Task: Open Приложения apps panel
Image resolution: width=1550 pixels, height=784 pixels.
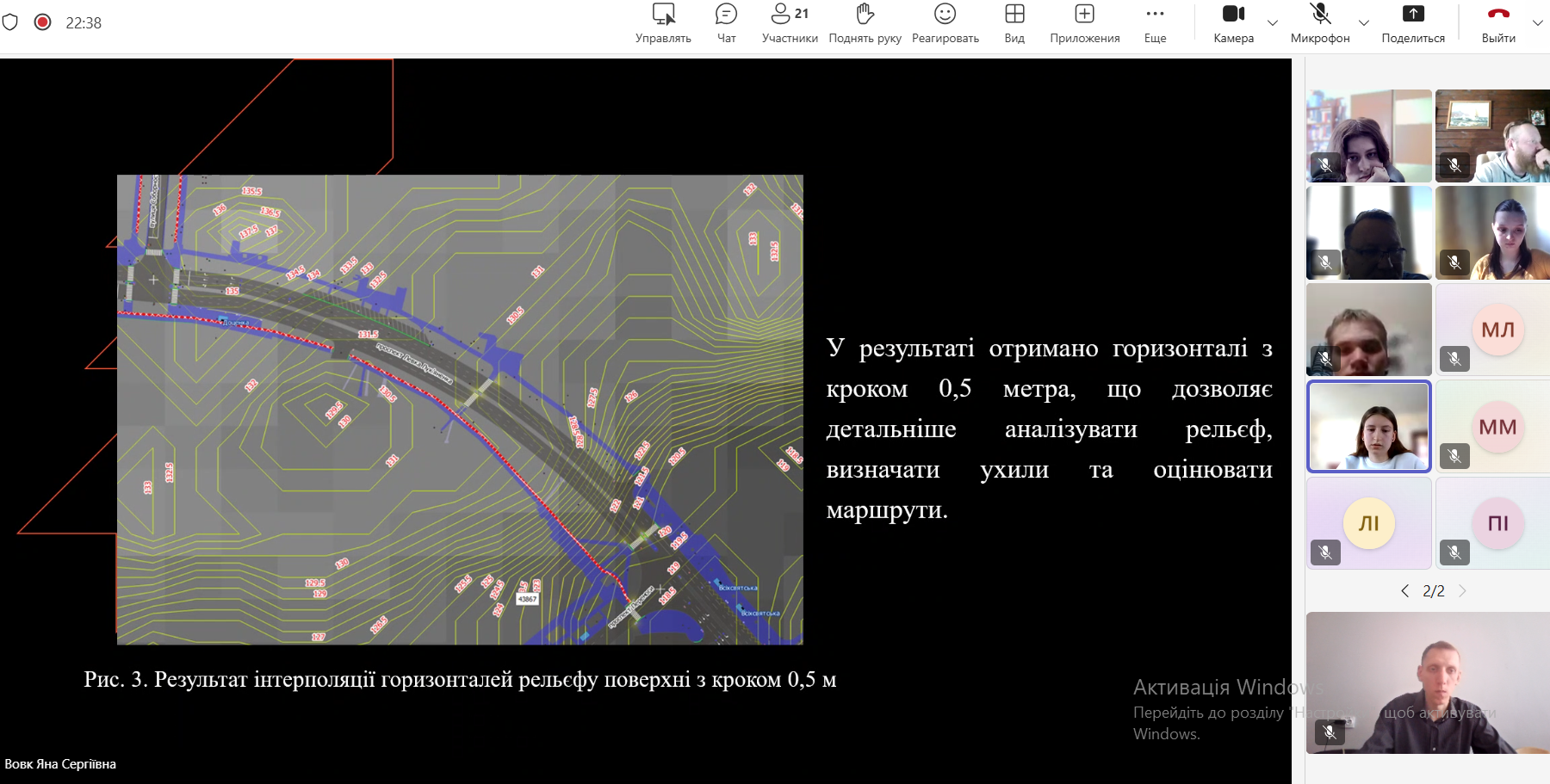Action: tap(1084, 23)
